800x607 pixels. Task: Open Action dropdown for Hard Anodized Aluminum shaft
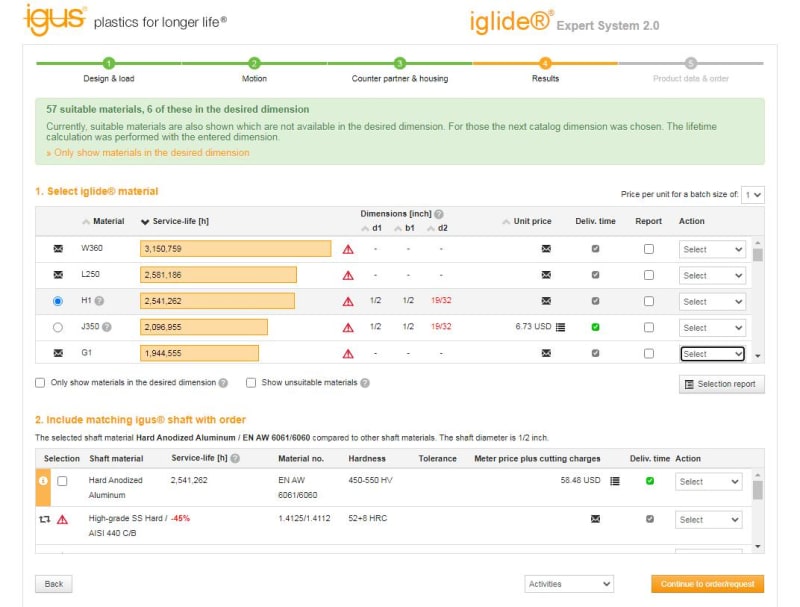click(708, 482)
